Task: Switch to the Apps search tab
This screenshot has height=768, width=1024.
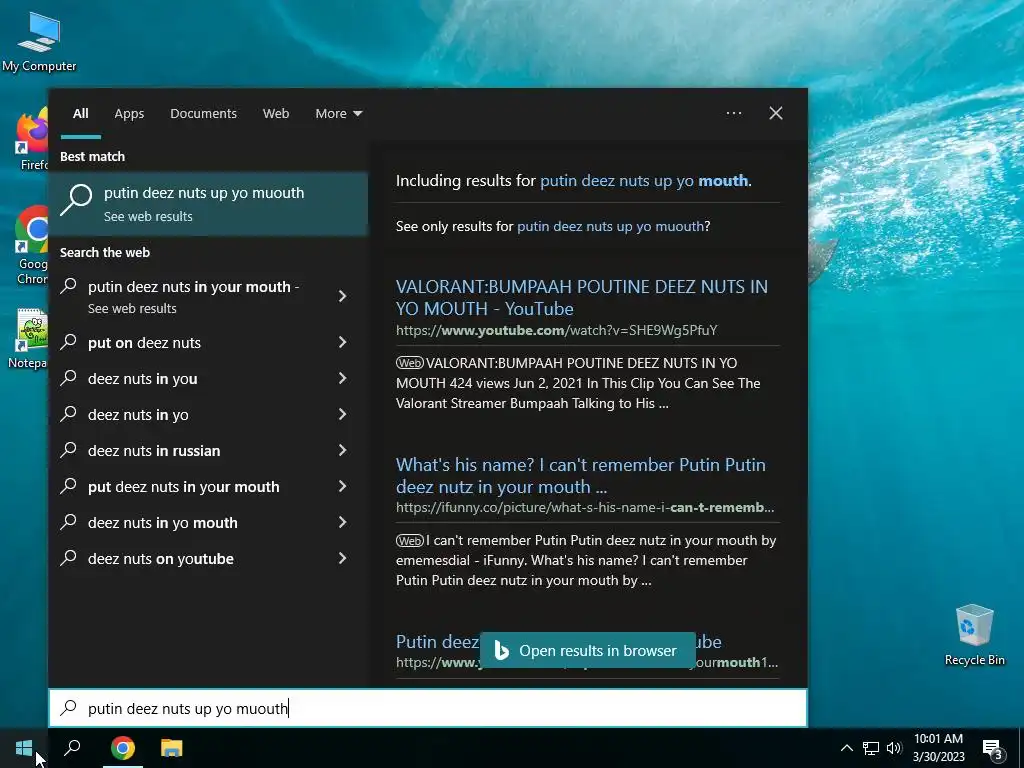Action: (x=129, y=114)
